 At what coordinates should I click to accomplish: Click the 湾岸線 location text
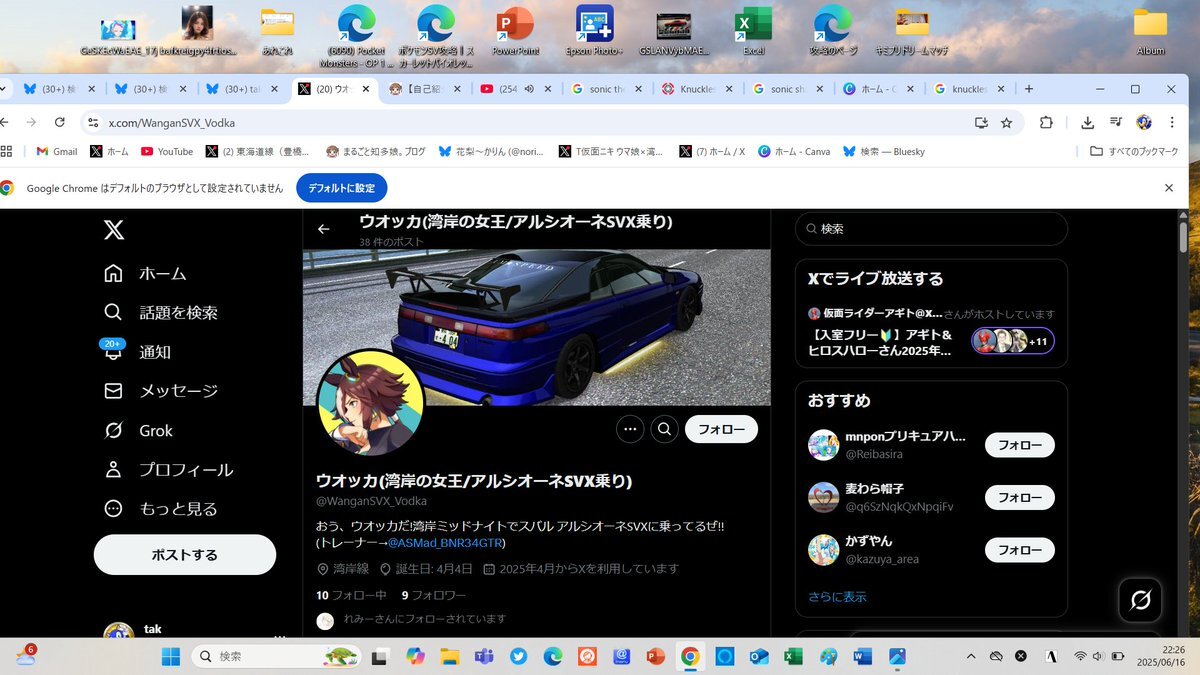[351, 568]
